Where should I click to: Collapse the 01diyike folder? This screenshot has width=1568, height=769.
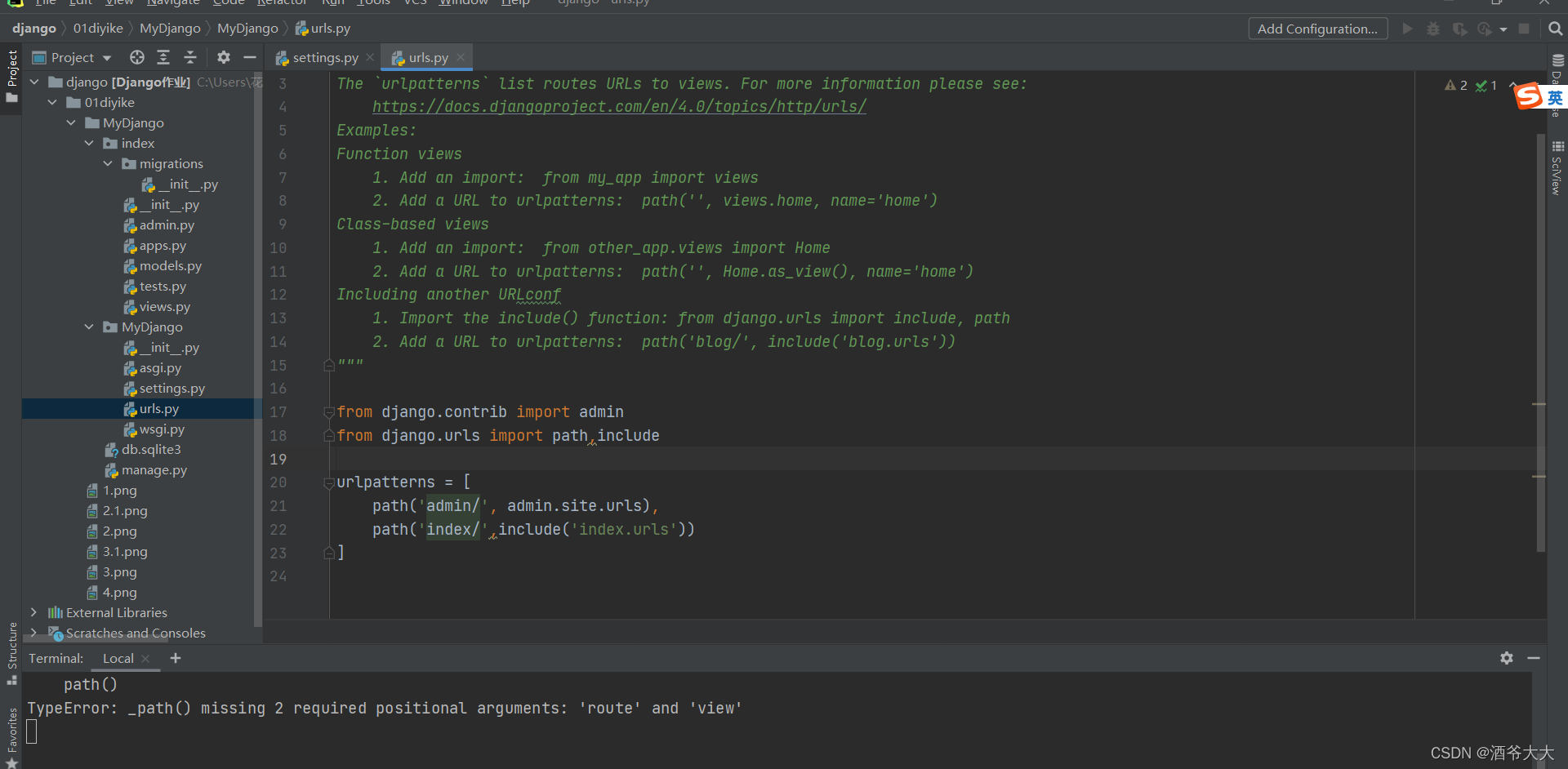coord(52,102)
